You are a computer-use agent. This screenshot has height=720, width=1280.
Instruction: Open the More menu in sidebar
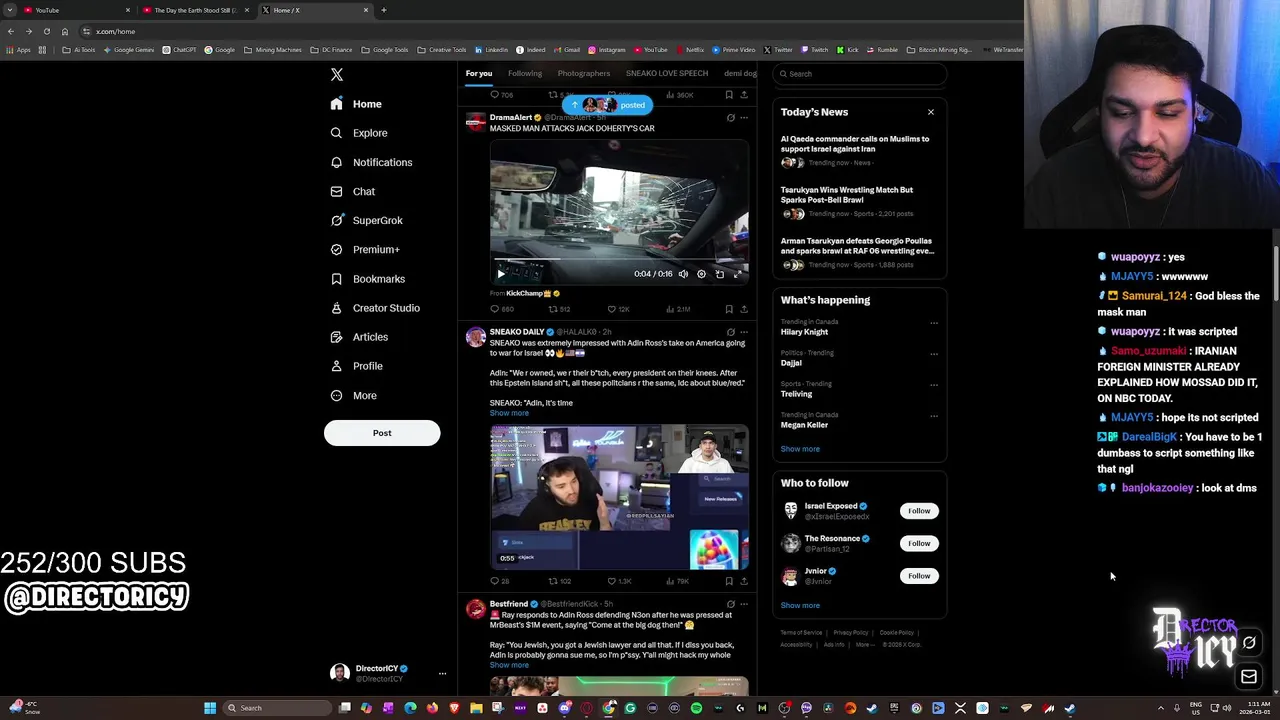point(353,395)
